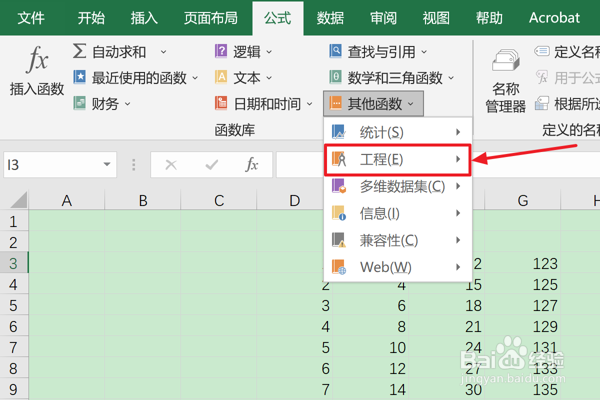600x400 pixels.
Task: Click the formula bar fx button
Action: pos(252,164)
